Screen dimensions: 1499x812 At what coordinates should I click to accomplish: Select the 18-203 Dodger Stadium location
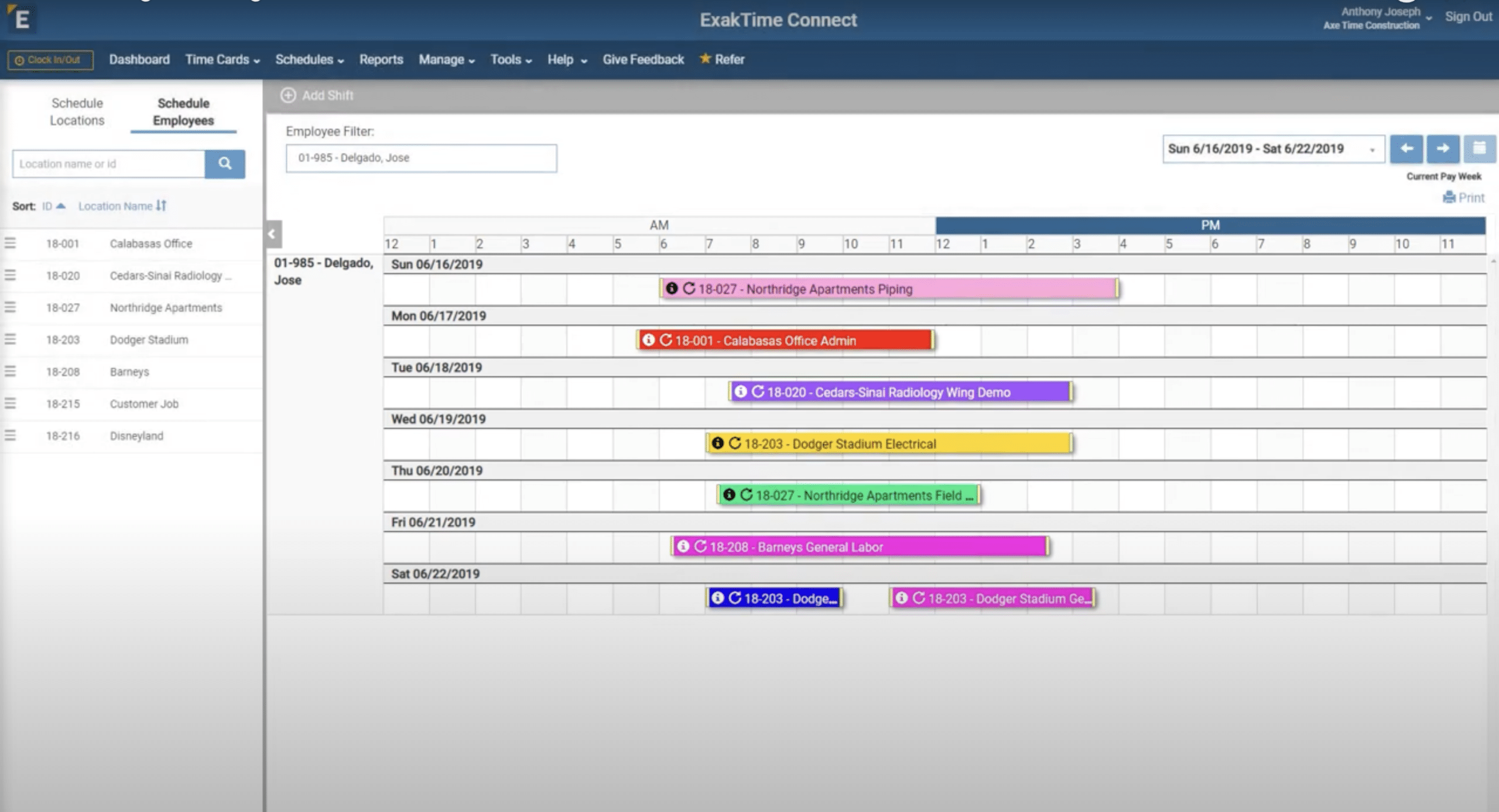point(132,340)
